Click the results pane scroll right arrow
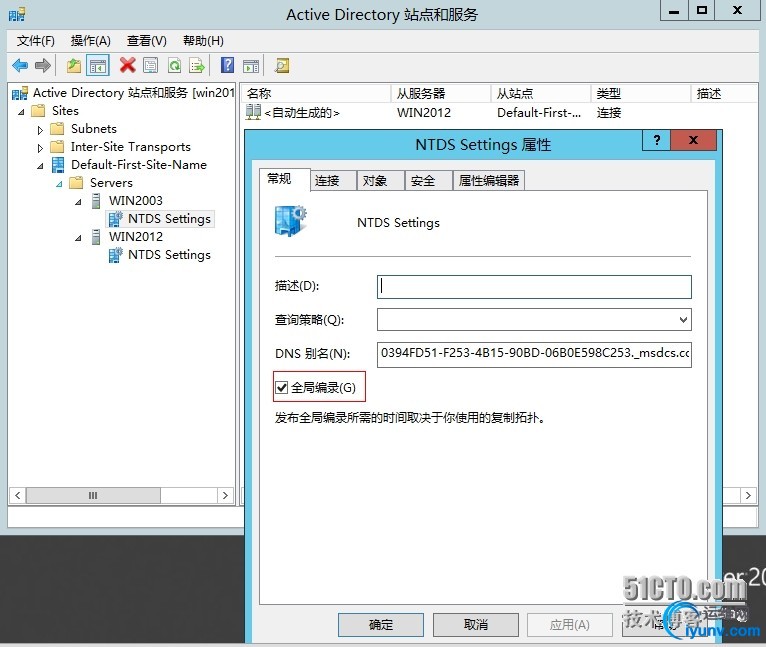766x647 pixels. tap(748, 496)
